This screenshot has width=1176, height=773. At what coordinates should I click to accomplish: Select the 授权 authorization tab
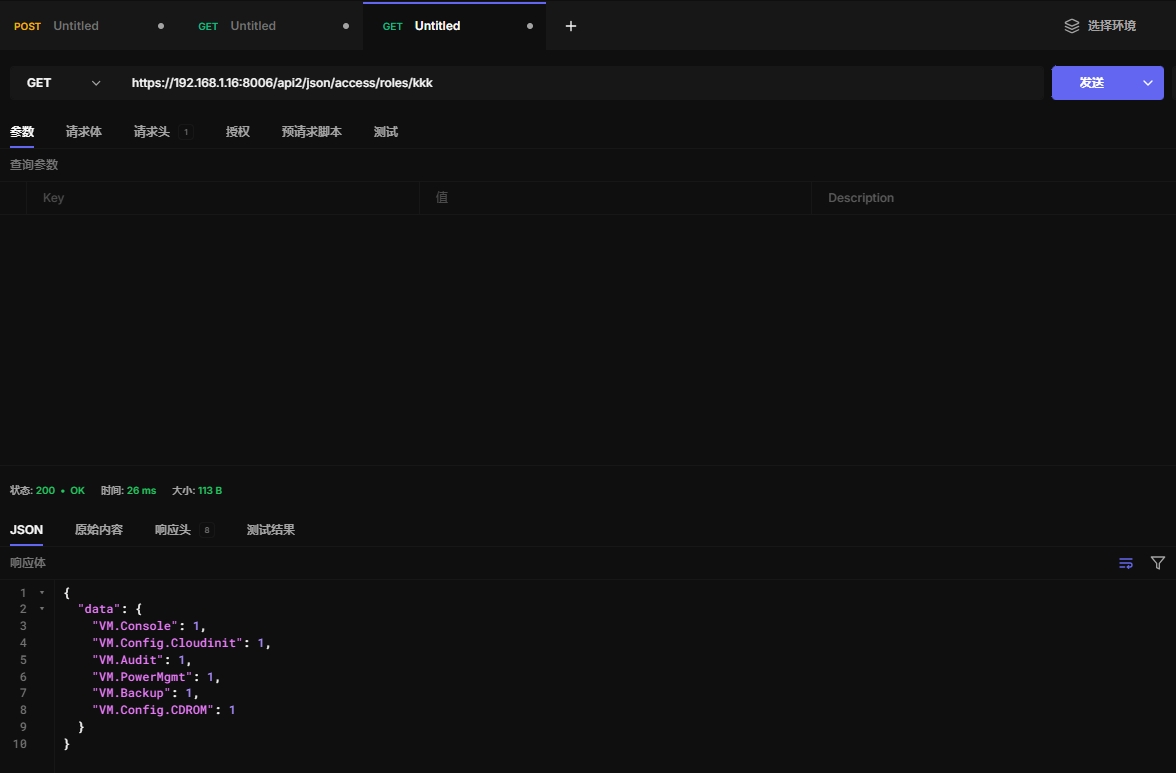pyautogui.click(x=238, y=132)
